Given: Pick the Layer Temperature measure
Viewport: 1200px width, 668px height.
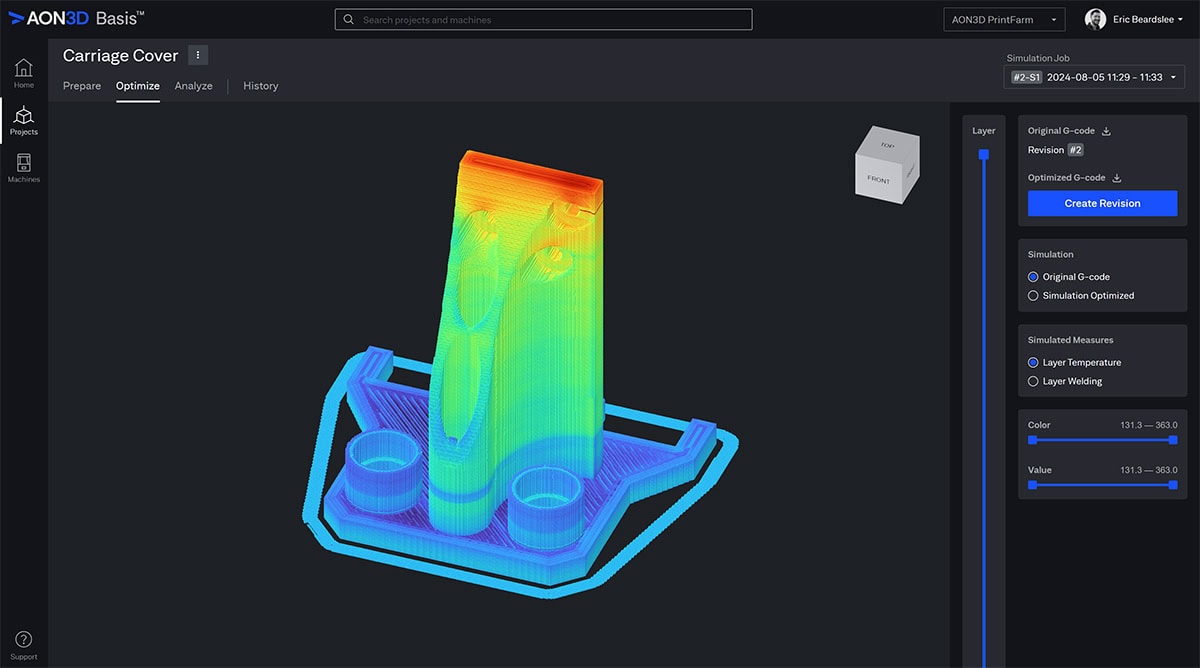Looking at the screenshot, I should click(1033, 362).
